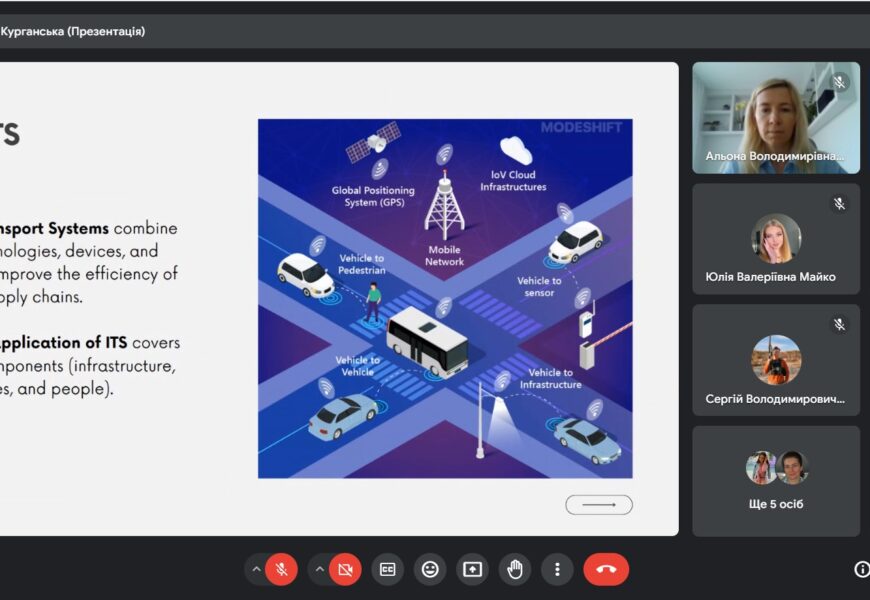Viewport: 870px width, 600px height.
Task: Leave the call with the red hang-up button
Action: tap(606, 569)
